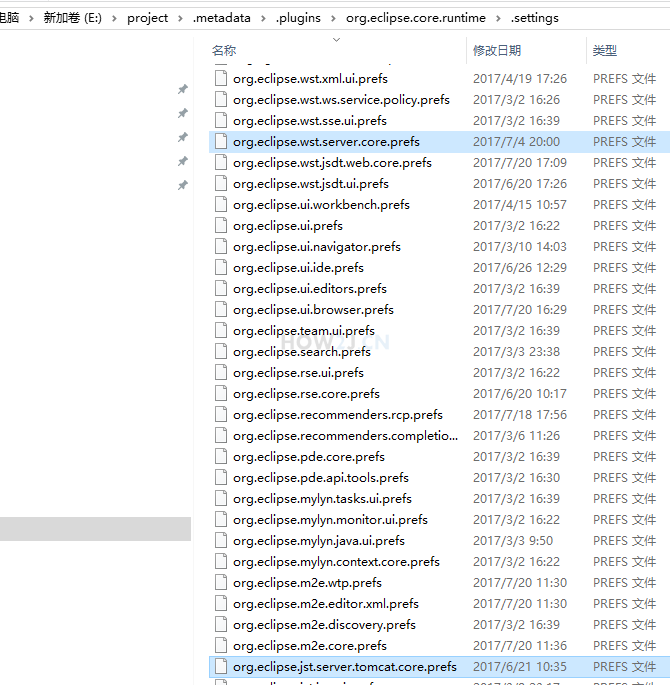Sort by 修改日期 column header
This screenshot has width=670, height=685.
click(x=497, y=51)
